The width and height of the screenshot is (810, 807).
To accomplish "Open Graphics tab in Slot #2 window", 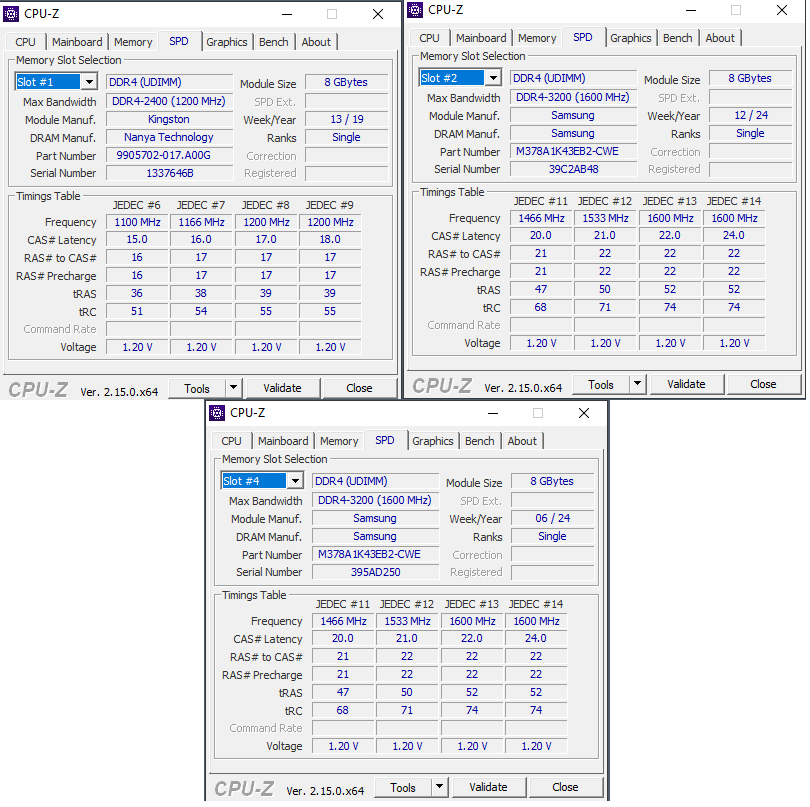I will click(x=631, y=38).
